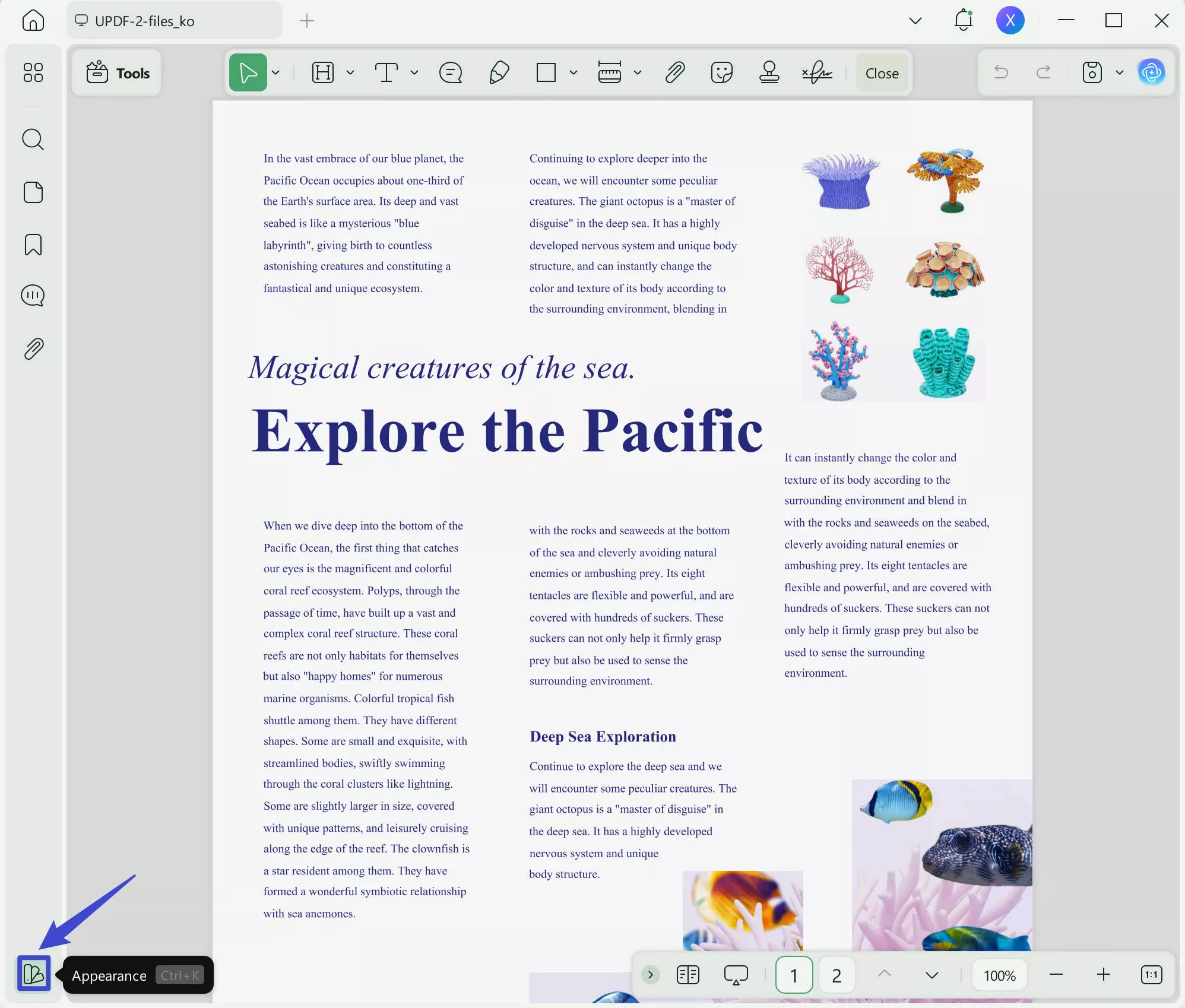Screen dimensions: 1185x1008
Task: Open the Stamp tool
Action: 769,73
